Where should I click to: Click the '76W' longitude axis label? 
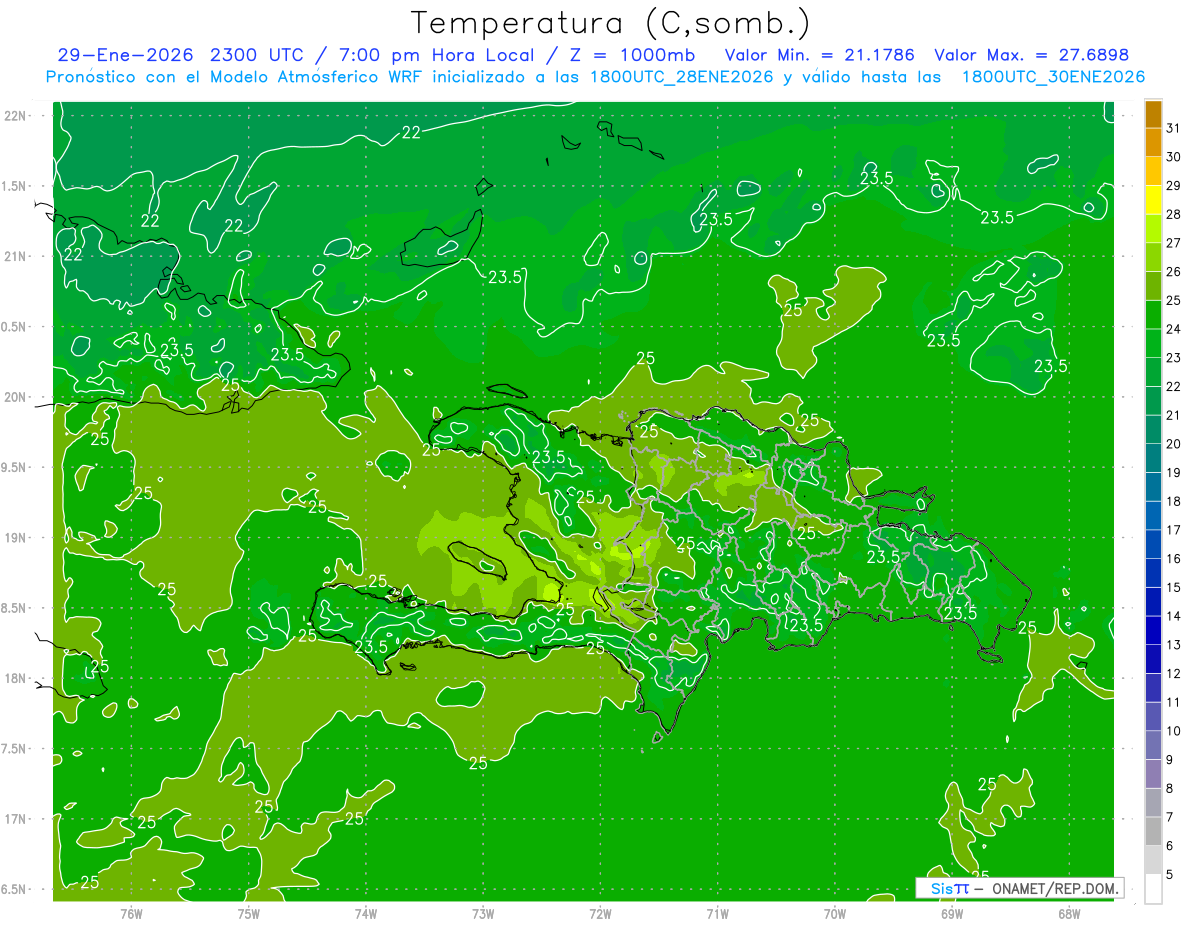pos(131,913)
